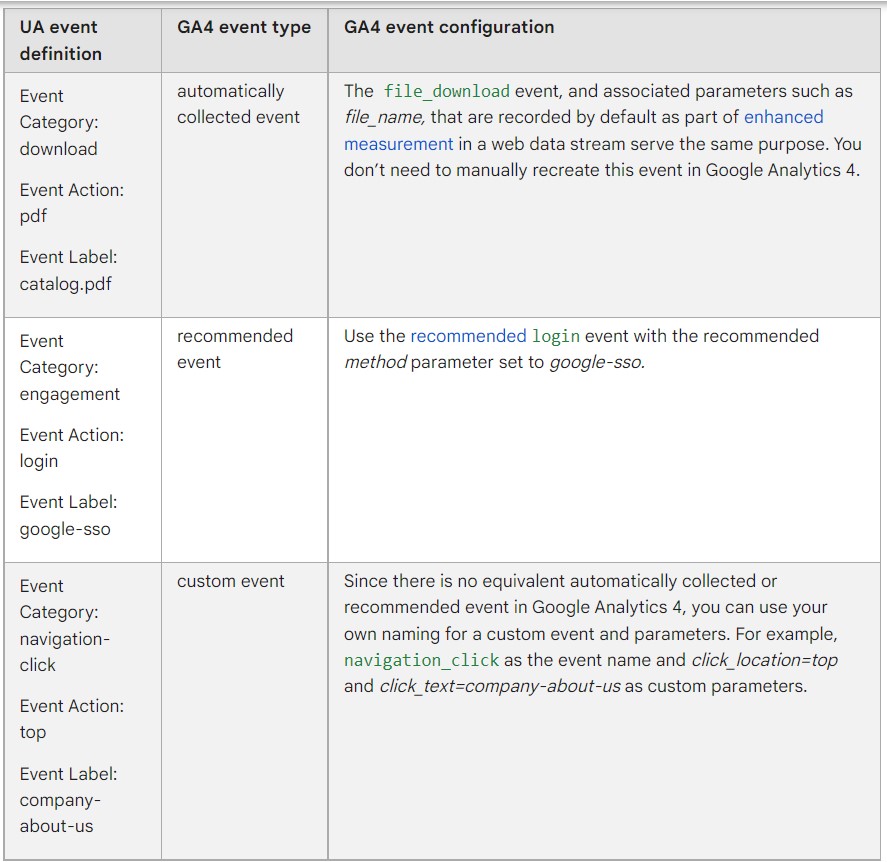Click the "Event Action: pdf" text
This screenshot has width=887, height=862.
(x=72, y=203)
